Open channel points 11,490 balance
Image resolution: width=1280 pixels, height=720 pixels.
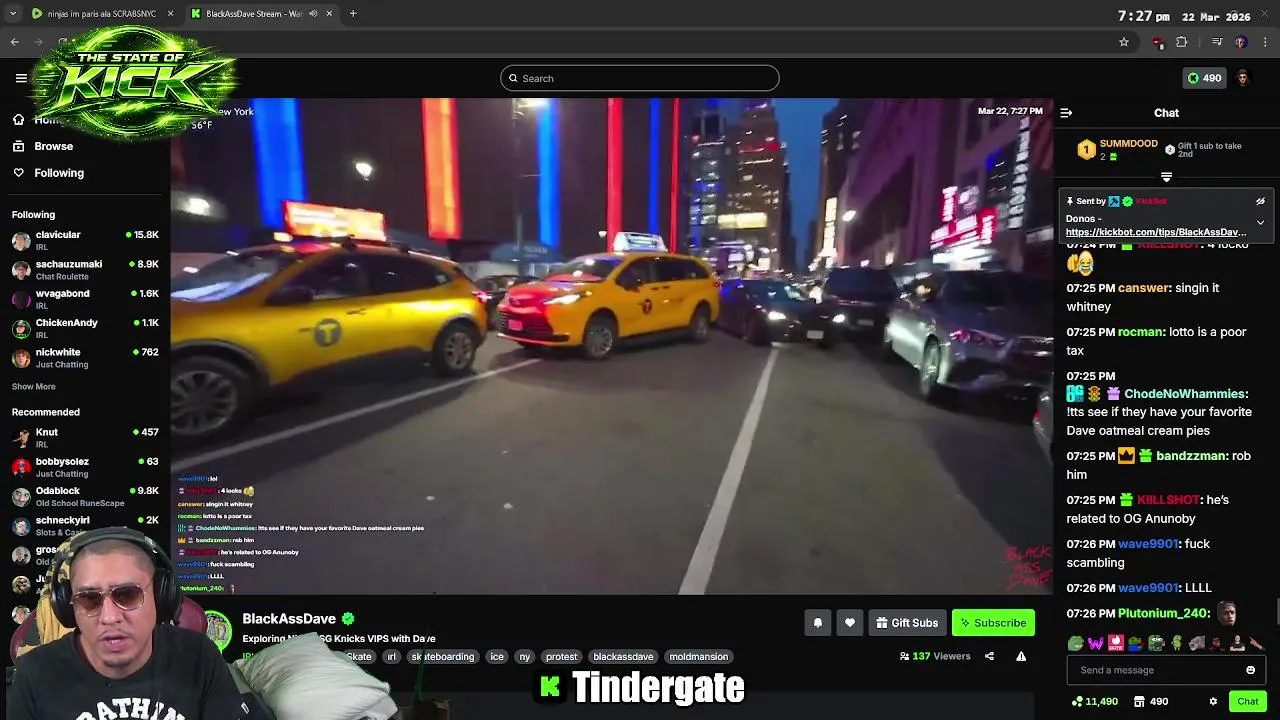tap(1095, 702)
